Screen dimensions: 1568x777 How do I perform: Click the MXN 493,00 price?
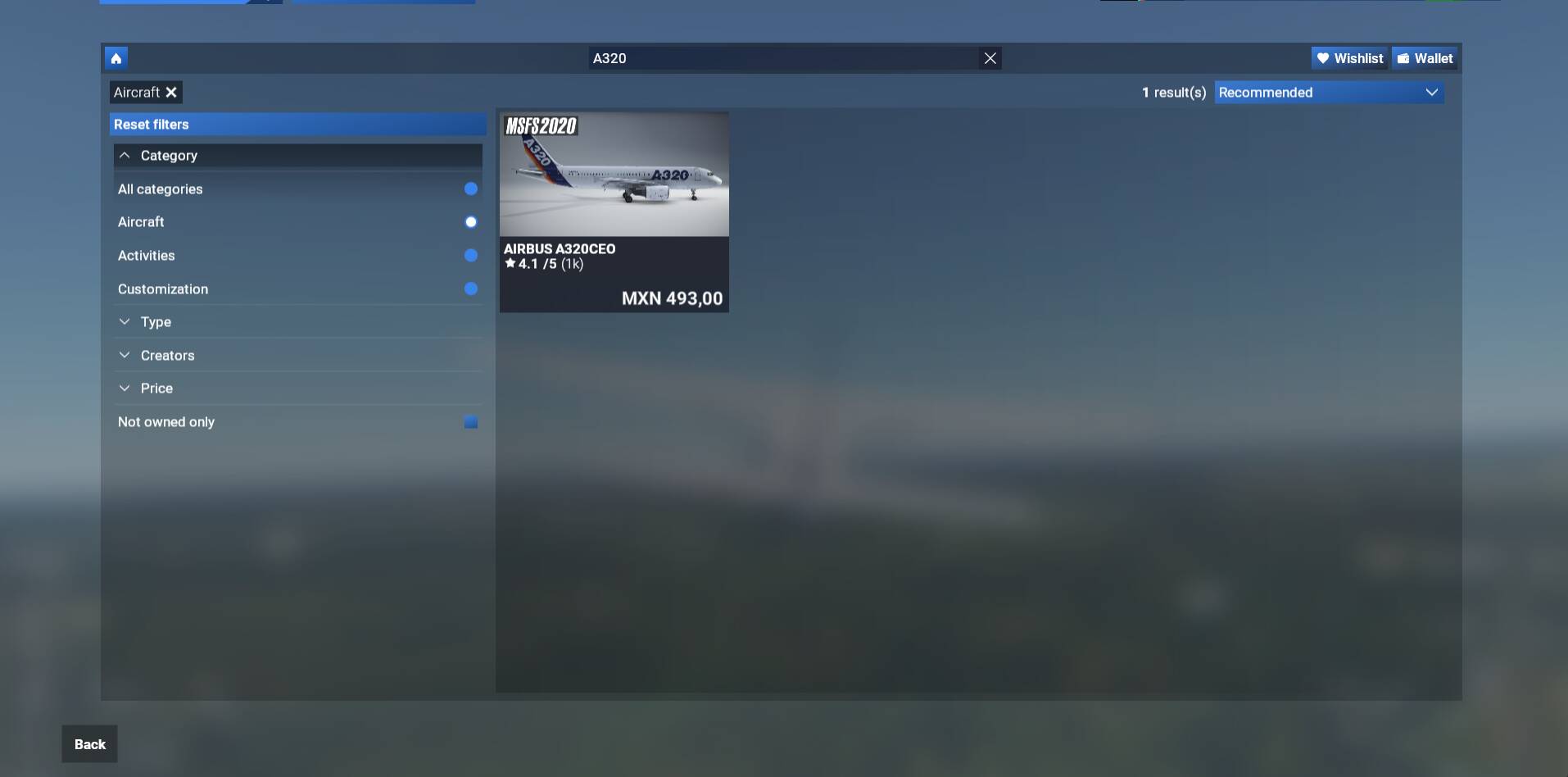(x=673, y=298)
